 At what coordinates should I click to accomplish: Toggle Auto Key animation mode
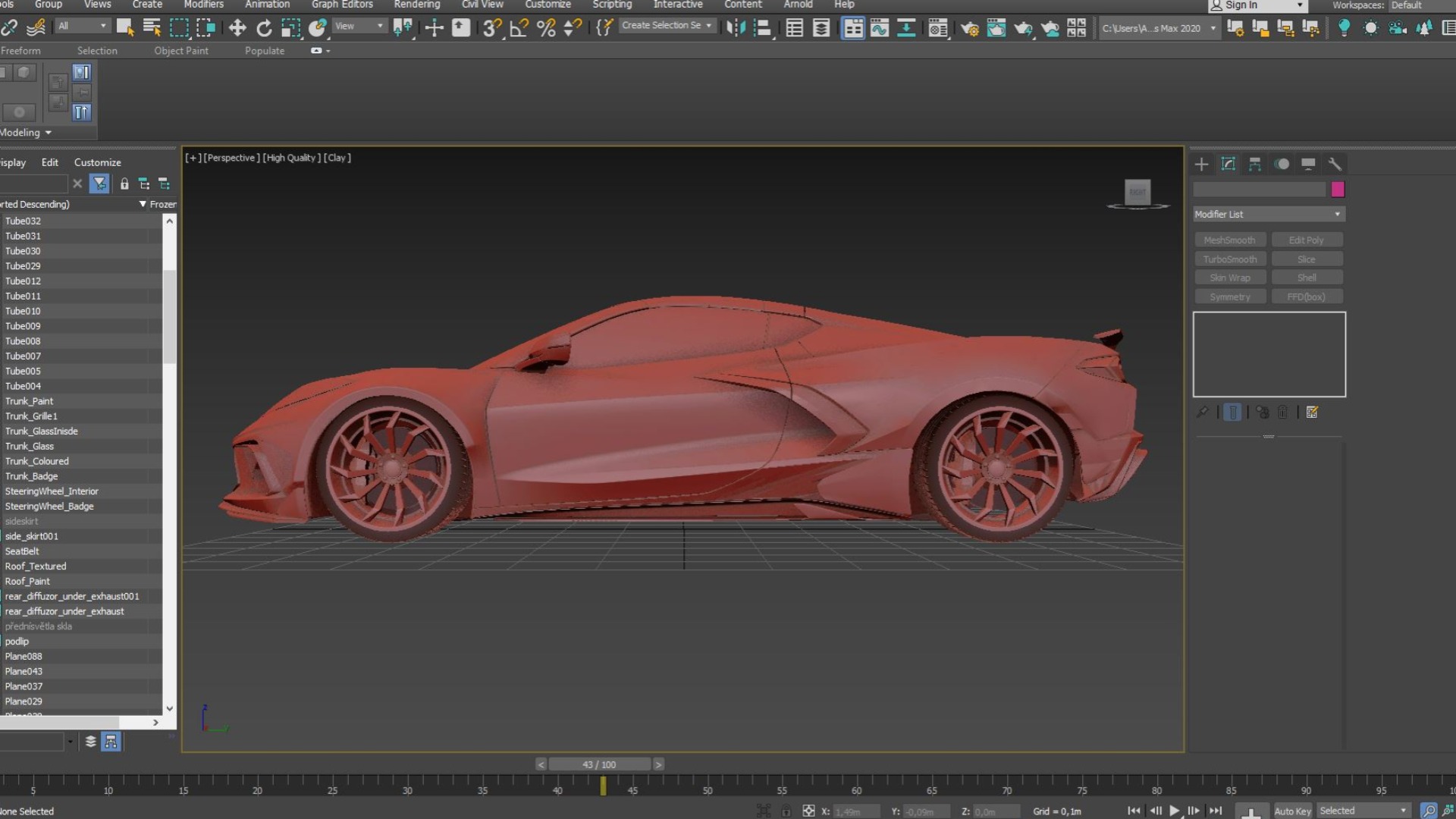coord(1292,811)
